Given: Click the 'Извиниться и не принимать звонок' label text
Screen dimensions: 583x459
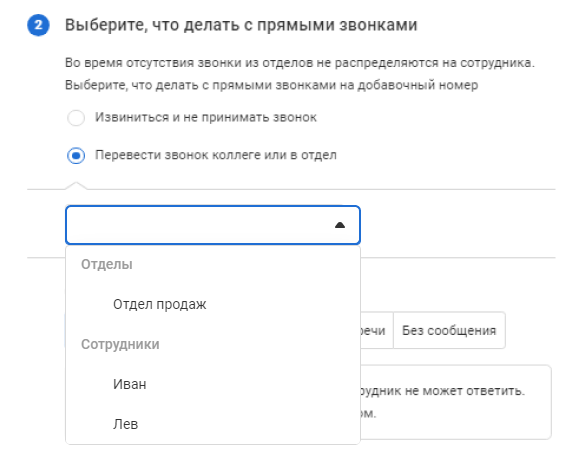Looking at the screenshot, I should pos(206,118).
